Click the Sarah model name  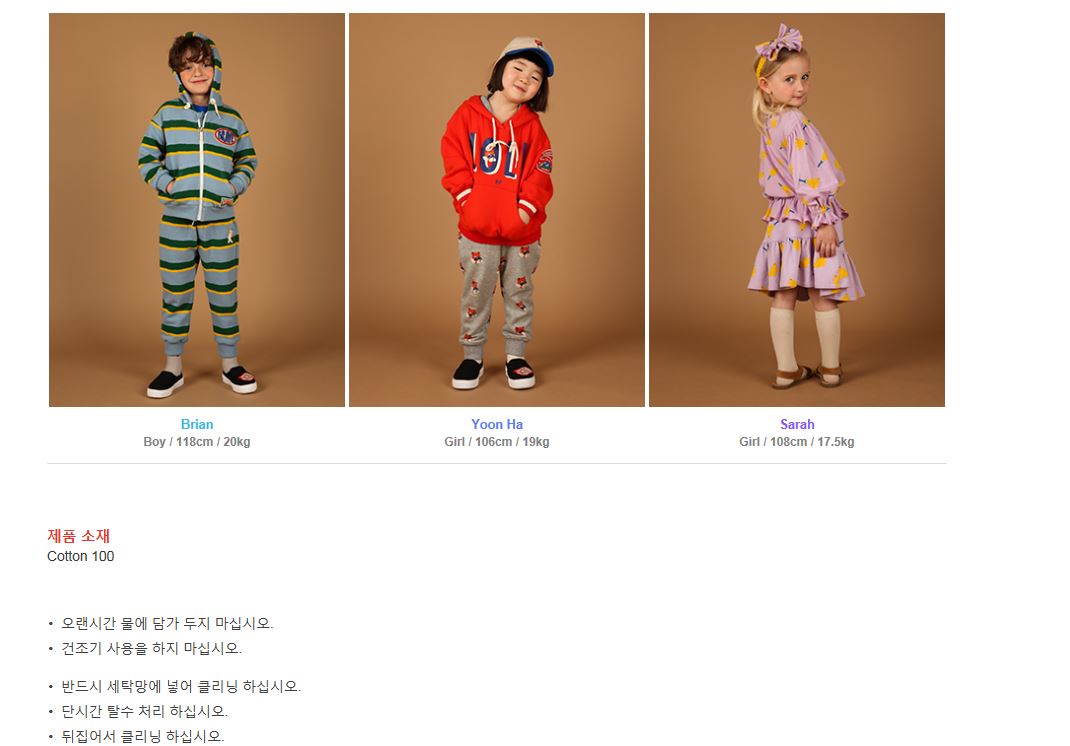coord(797,424)
